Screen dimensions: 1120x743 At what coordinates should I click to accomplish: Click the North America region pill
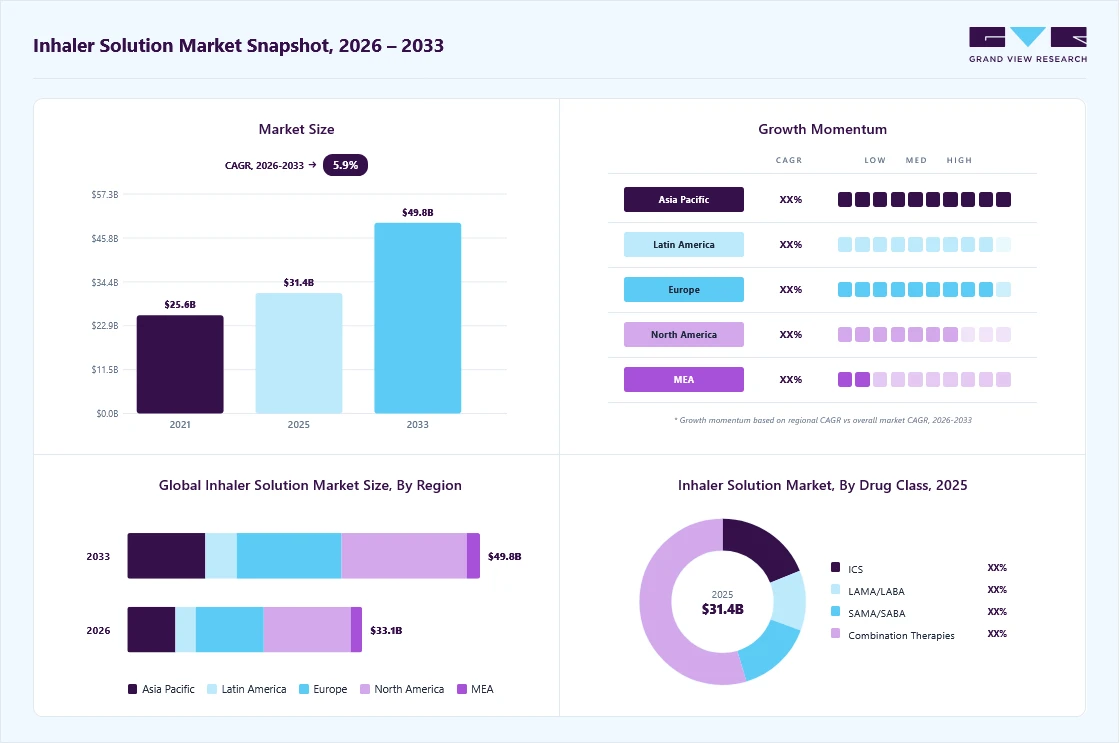click(684, 334)
